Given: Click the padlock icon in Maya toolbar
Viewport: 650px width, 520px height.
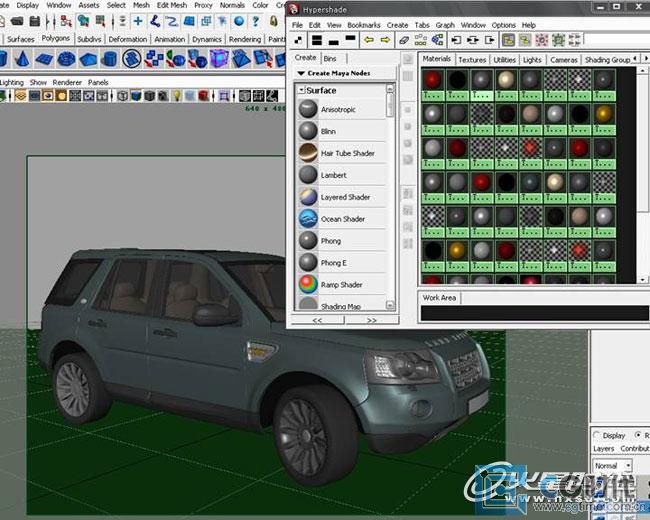Looking at the screenshot, I should pyautogui.click(x=274, y=21).
